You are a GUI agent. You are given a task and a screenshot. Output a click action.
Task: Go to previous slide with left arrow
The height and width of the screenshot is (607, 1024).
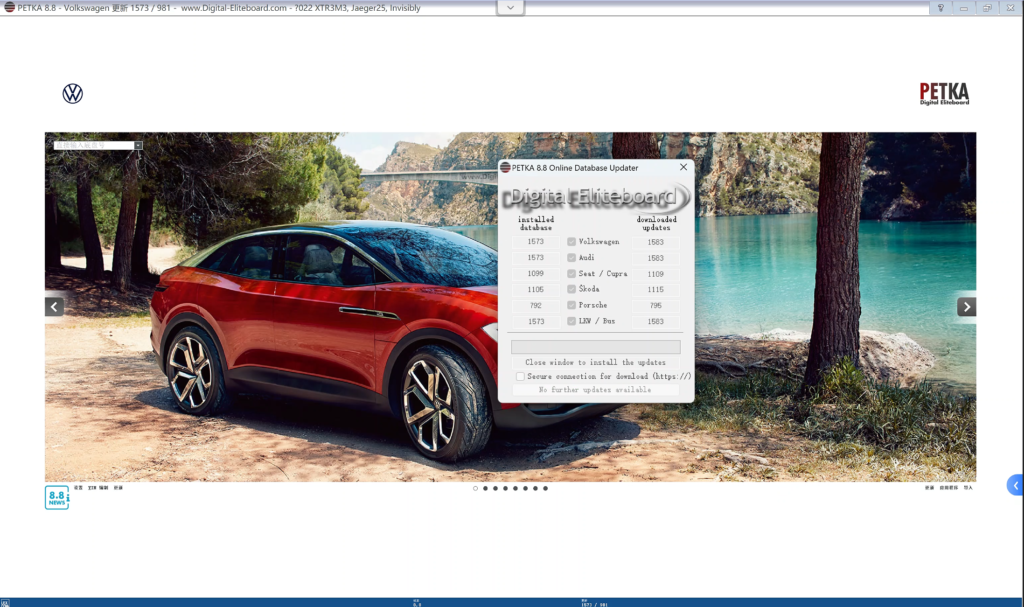pyautogui.click(x=55, y=307)
